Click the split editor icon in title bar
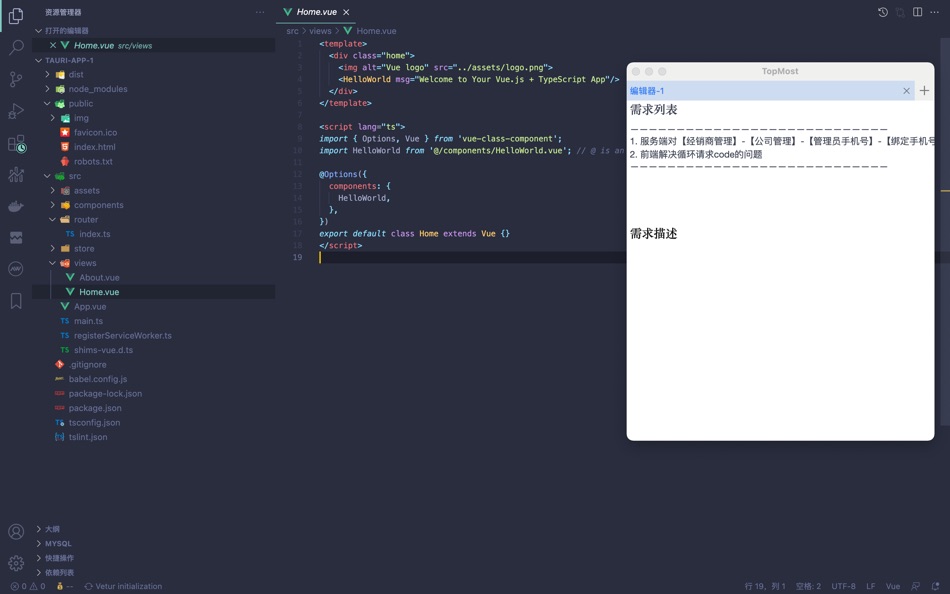 (917, 11)
